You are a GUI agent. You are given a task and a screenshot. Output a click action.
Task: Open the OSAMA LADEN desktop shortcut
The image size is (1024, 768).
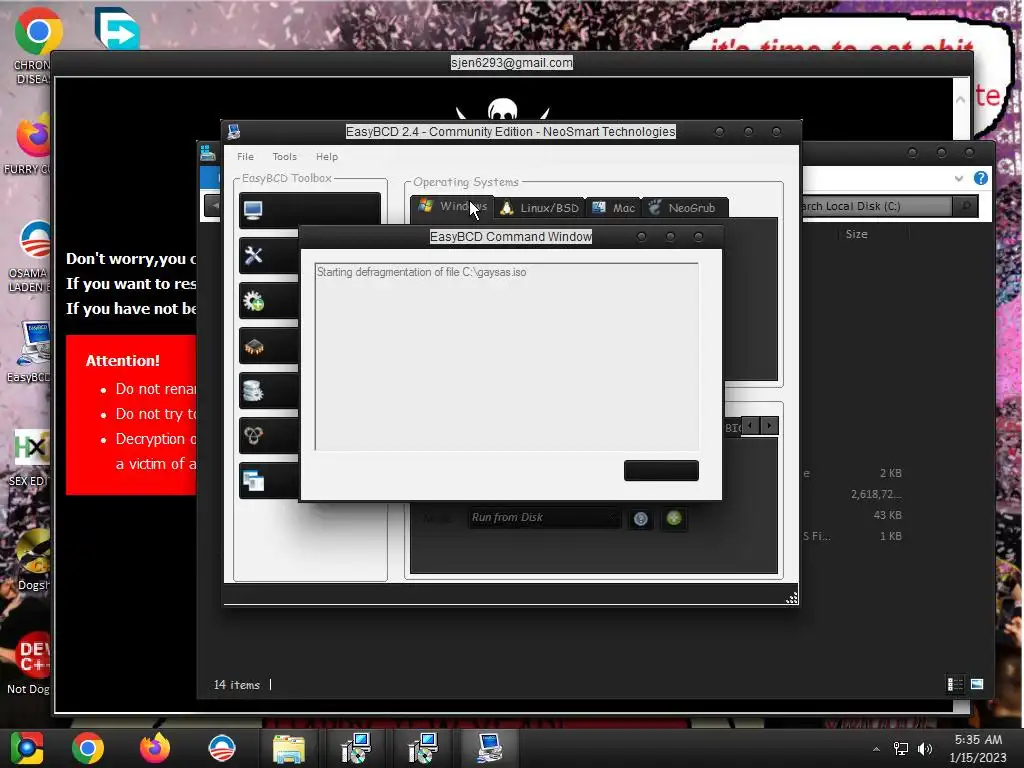pyautogui.click(x=29, y=256)
